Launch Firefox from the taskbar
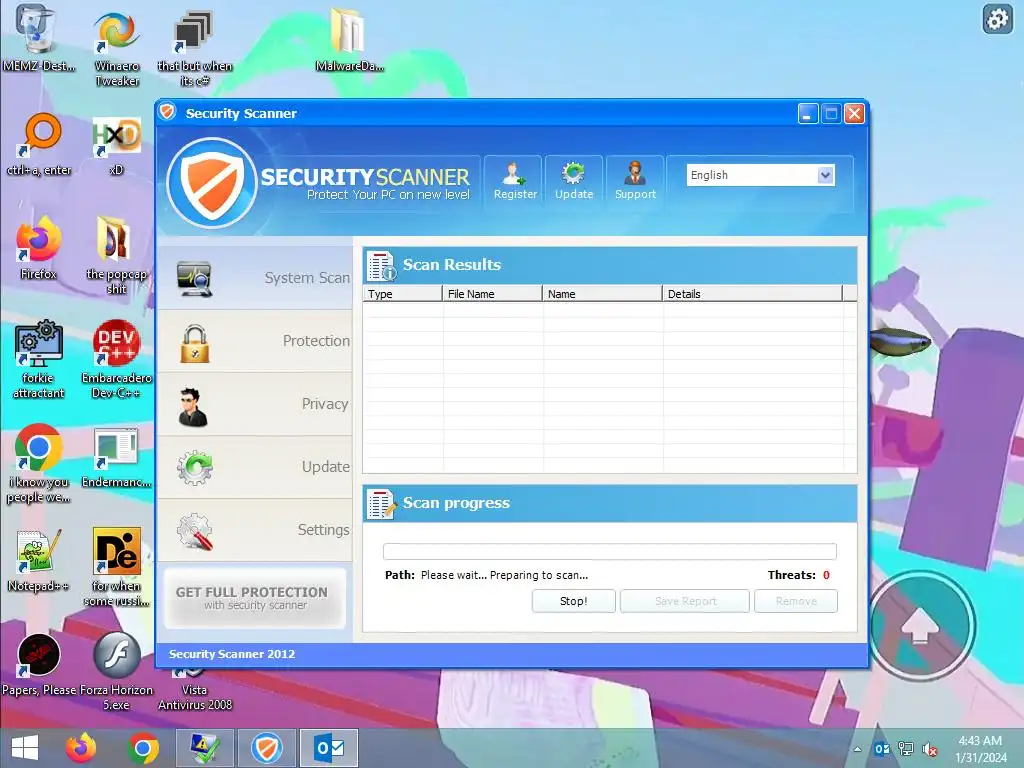Viewport: 1024px width, 768px height. tap(81, 748)
